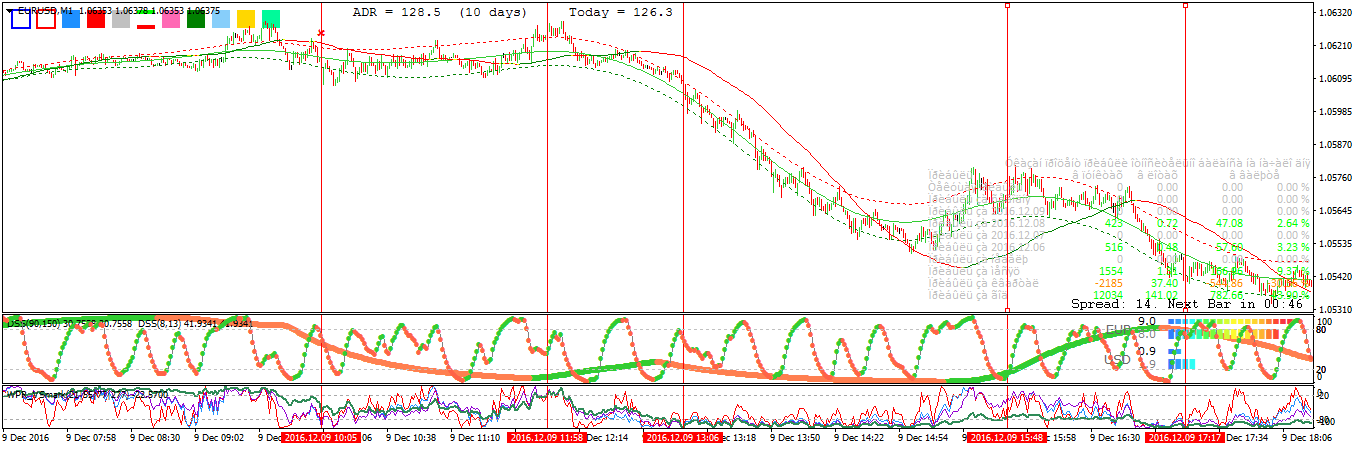1356x449 pixels.
Task: Click the 141.02 table cell
Action: (1161, 295)
